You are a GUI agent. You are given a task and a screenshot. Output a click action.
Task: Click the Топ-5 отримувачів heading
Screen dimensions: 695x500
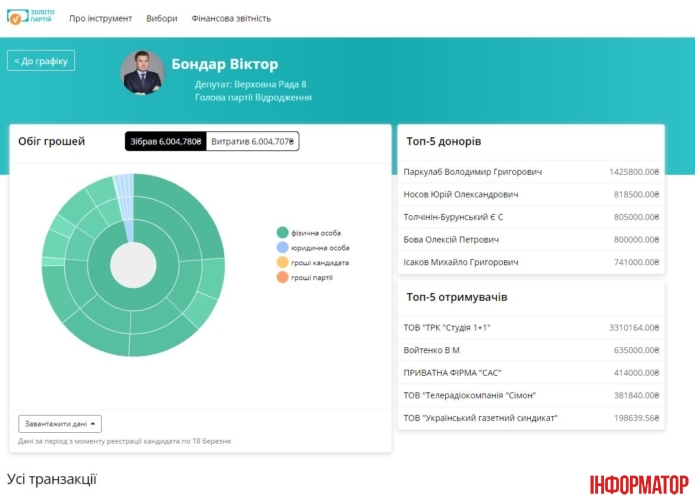[457, 297]
